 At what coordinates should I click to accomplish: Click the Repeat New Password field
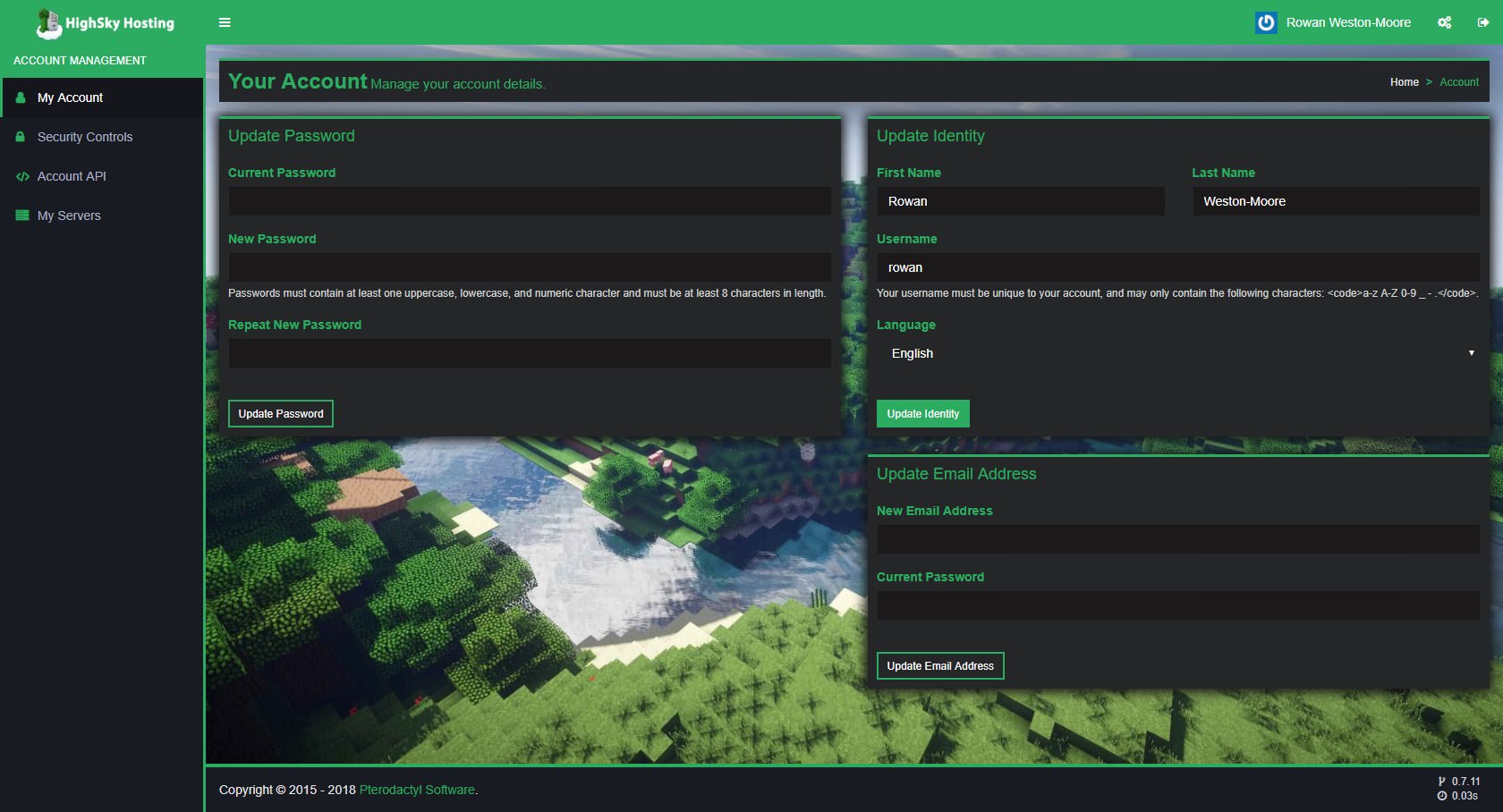tap(529, 353)
